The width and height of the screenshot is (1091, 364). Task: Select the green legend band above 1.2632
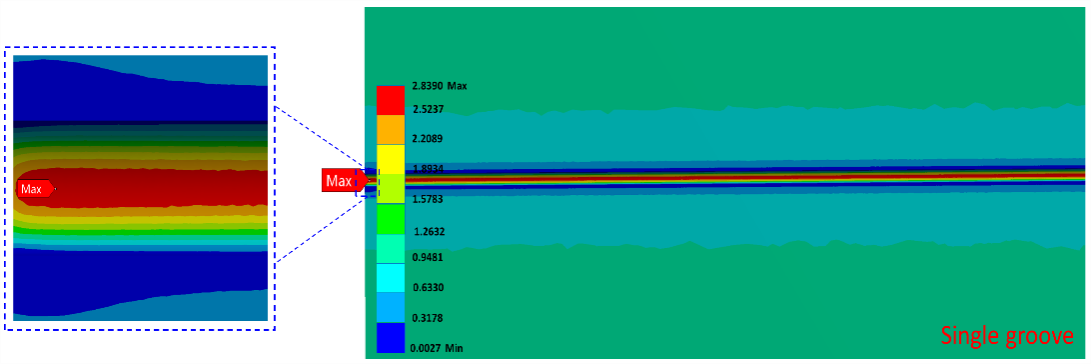point(390,219)
